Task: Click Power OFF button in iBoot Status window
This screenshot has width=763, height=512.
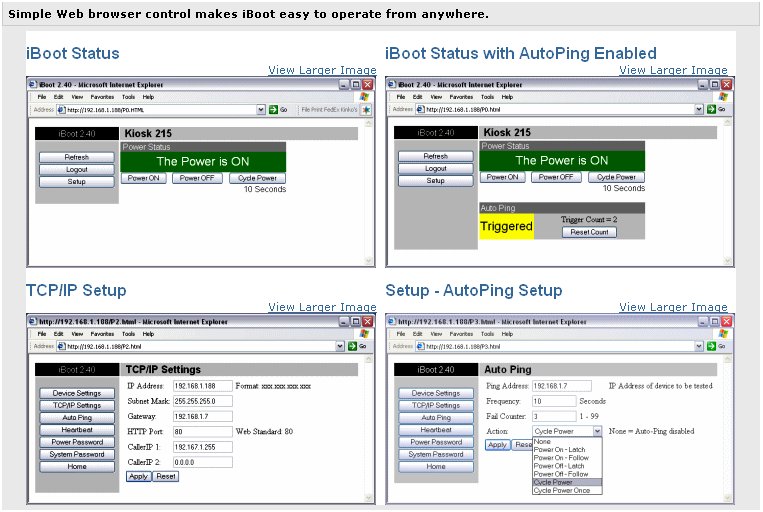Action: [197, 178]
